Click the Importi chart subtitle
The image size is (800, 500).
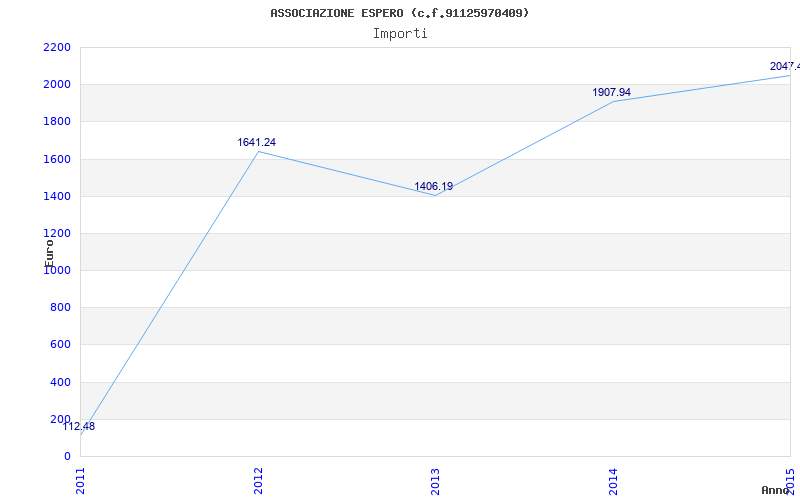[x=400, y=34]
